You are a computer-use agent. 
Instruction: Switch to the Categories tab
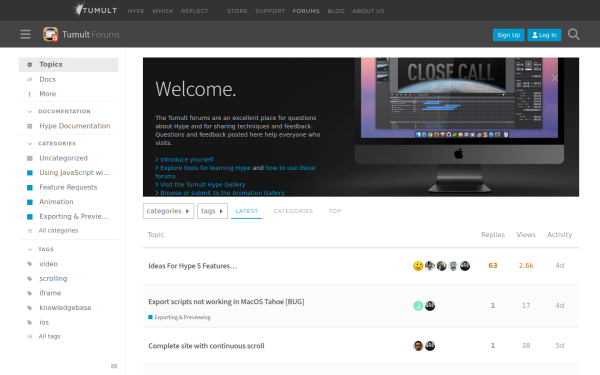293,211
